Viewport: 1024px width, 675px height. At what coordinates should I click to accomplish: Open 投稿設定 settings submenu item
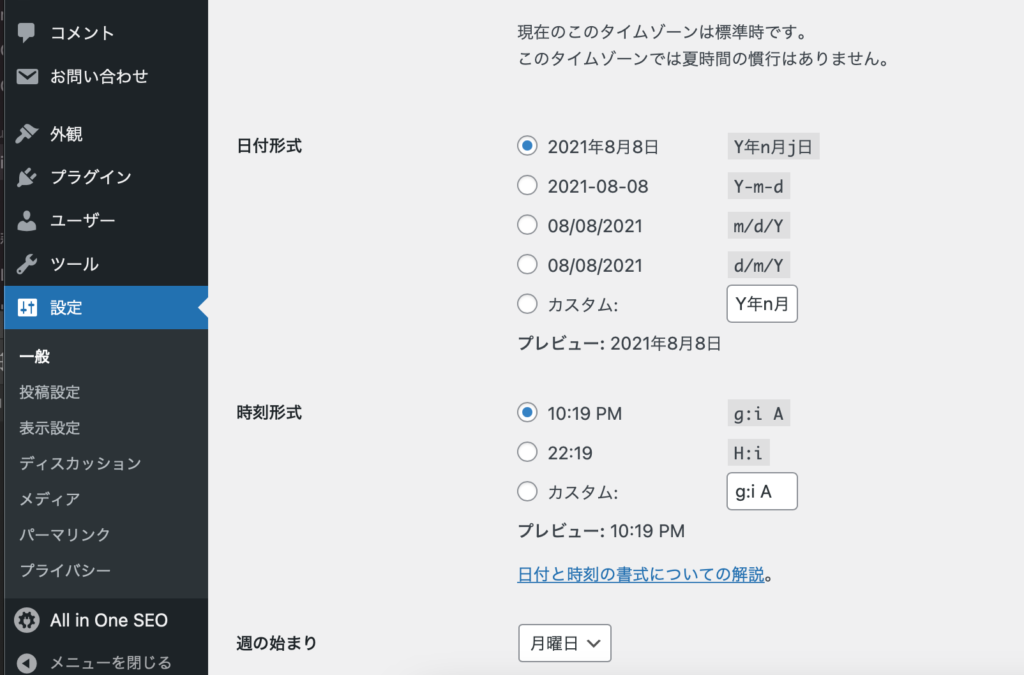pyautogui.click(x=49, y=392)
